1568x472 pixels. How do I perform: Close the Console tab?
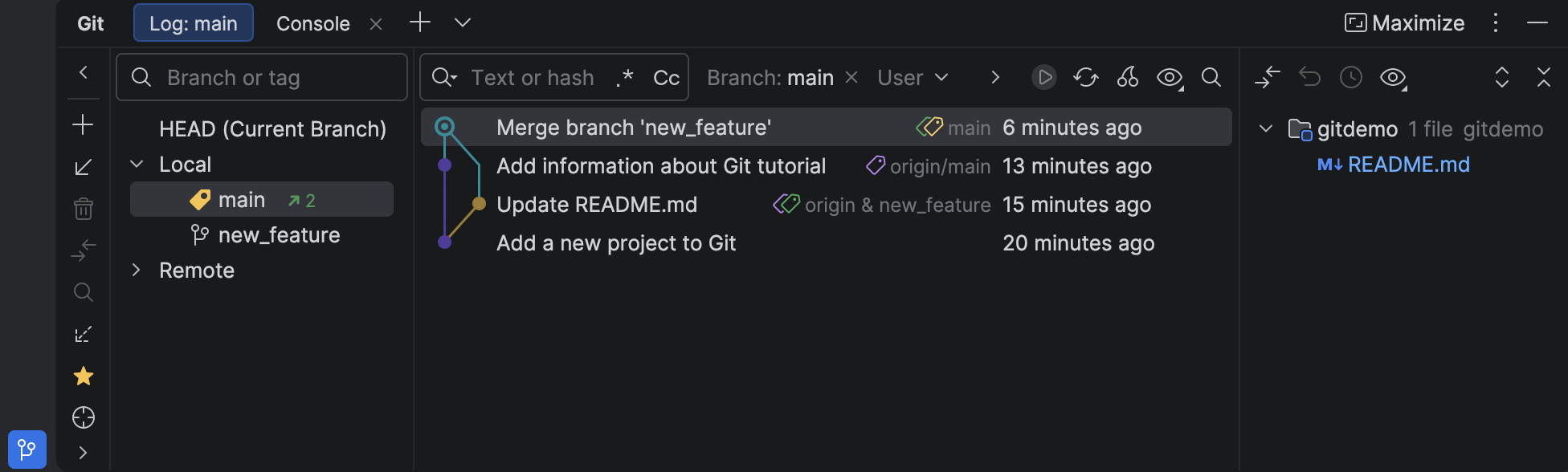click(376, 24)
